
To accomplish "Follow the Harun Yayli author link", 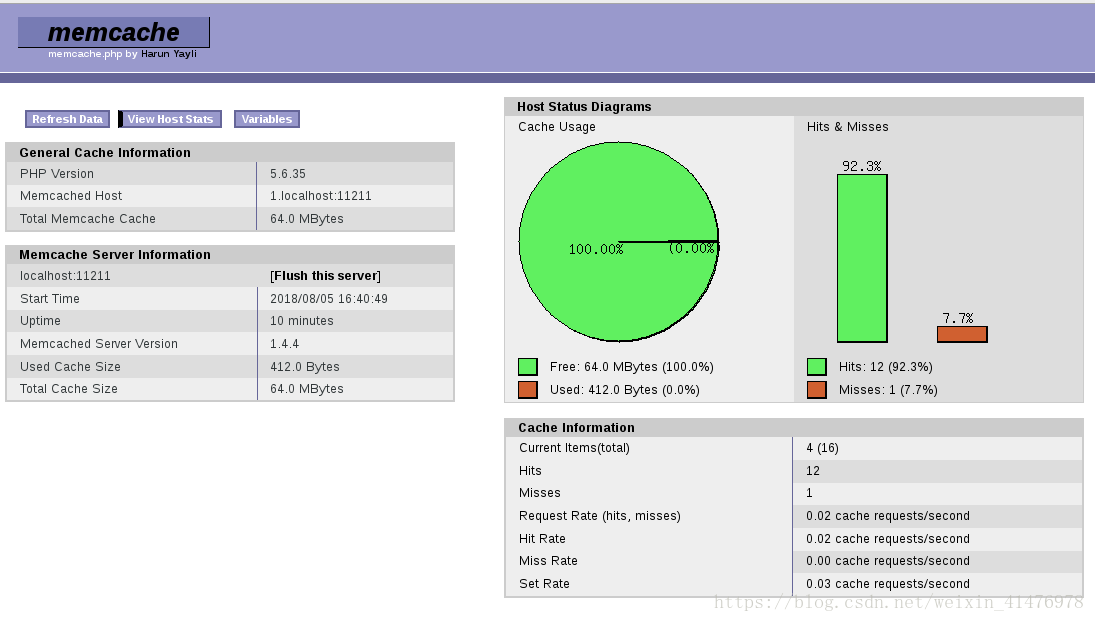I will coord(169,54).
